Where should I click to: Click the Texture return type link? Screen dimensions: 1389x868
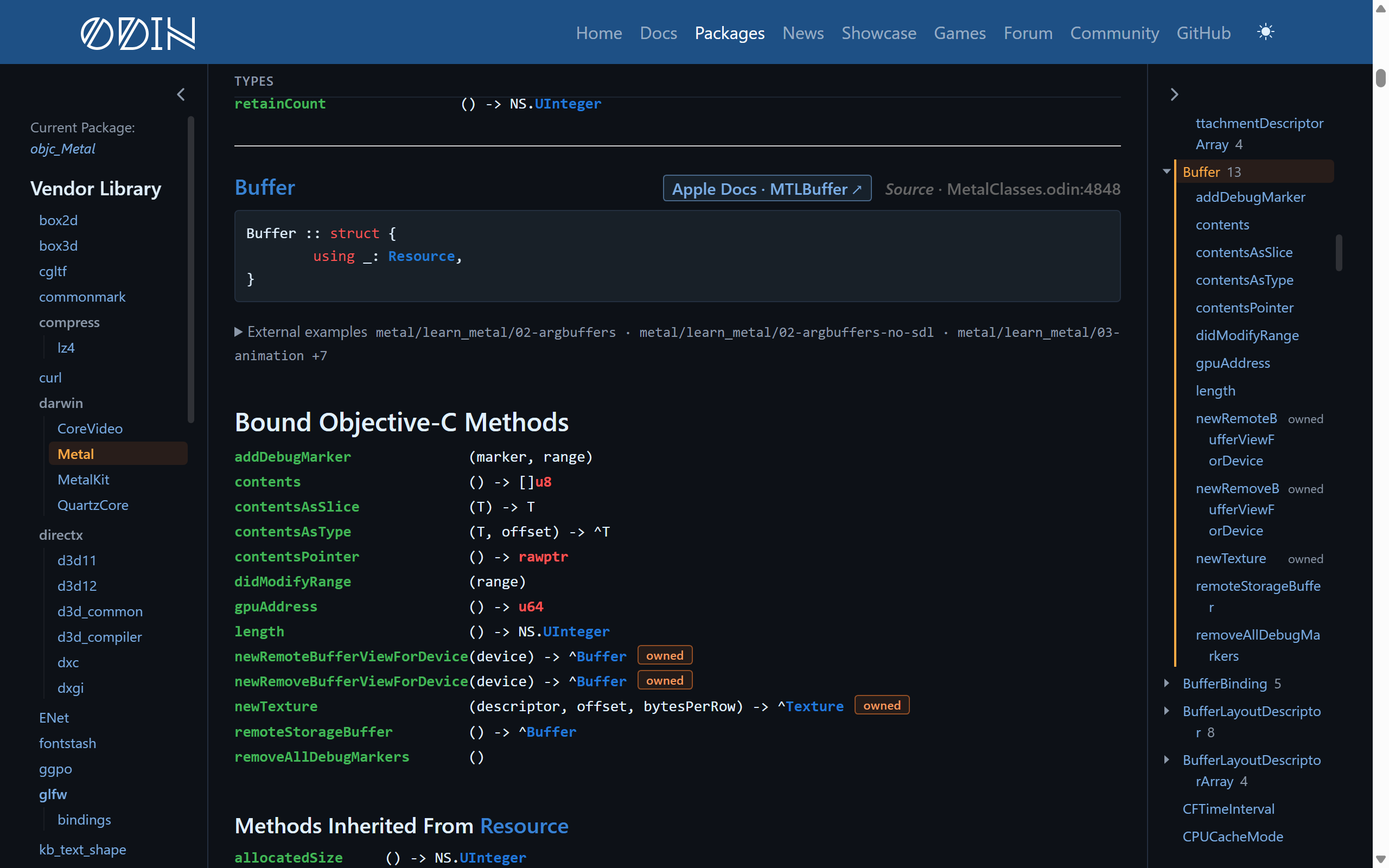point(814,706)
